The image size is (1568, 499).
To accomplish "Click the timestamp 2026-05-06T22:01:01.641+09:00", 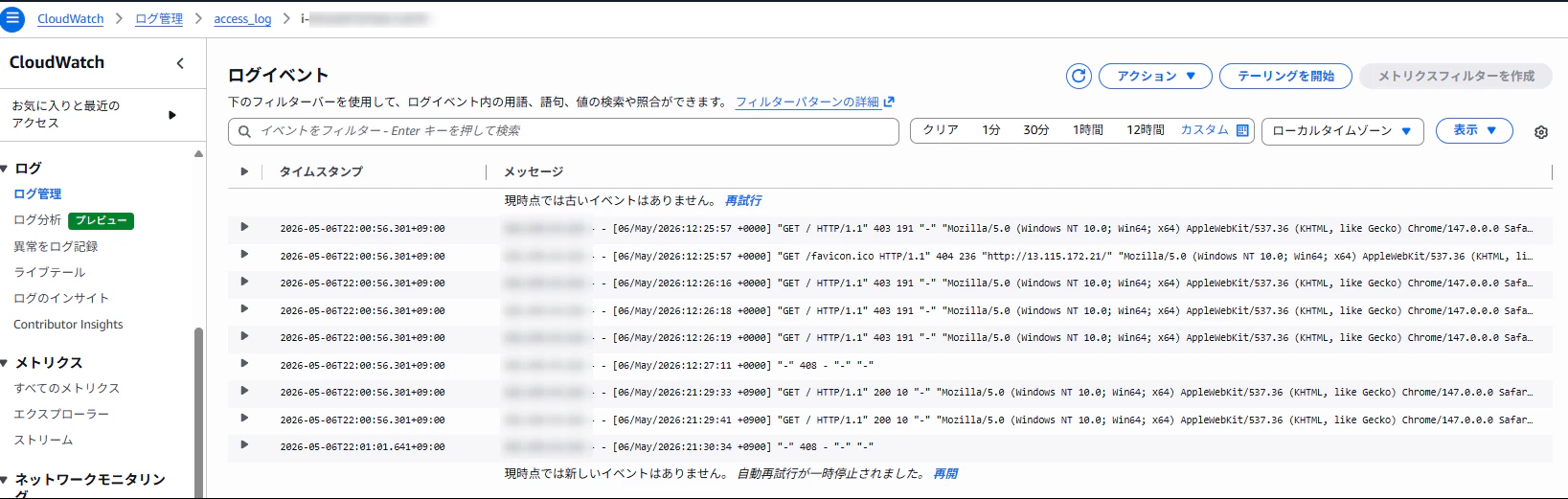I will coord(362,447).
